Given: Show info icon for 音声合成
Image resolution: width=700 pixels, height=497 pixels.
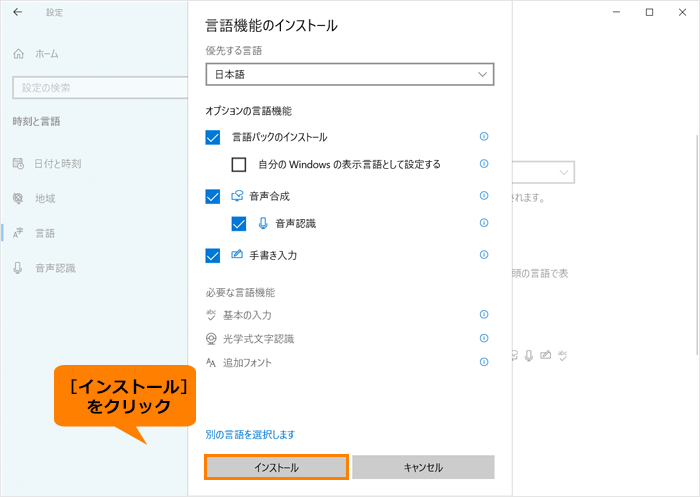Looking at the screenshot, I should pos(484,195).
